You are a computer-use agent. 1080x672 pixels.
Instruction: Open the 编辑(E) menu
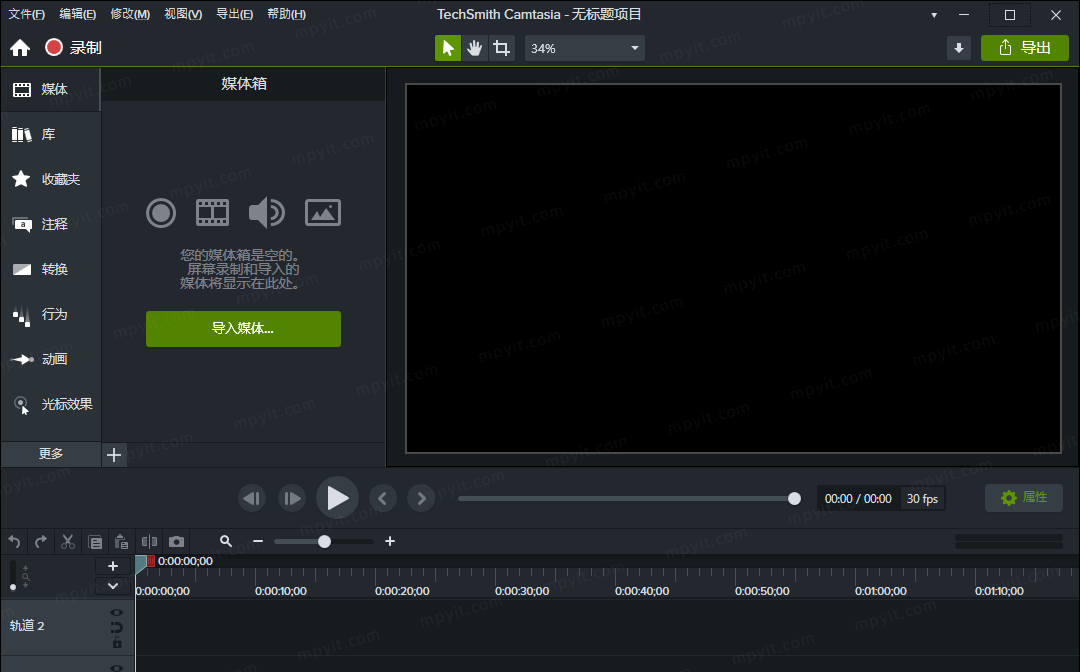78,14
